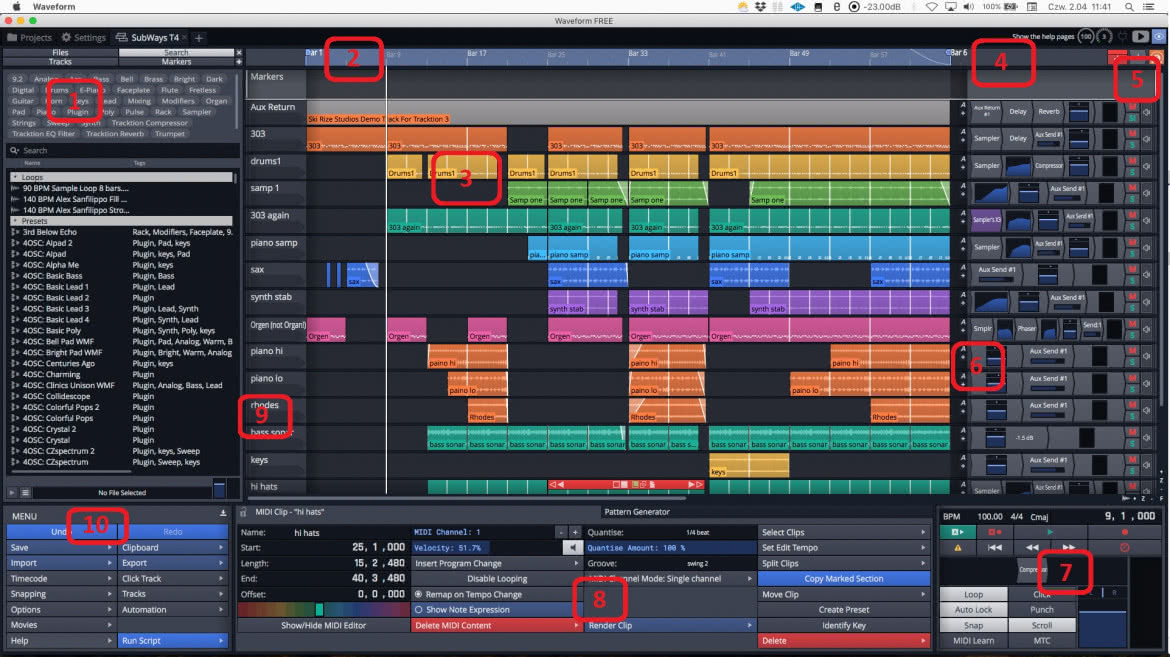Open the Phaser plugin on Orgen track

1026,328
